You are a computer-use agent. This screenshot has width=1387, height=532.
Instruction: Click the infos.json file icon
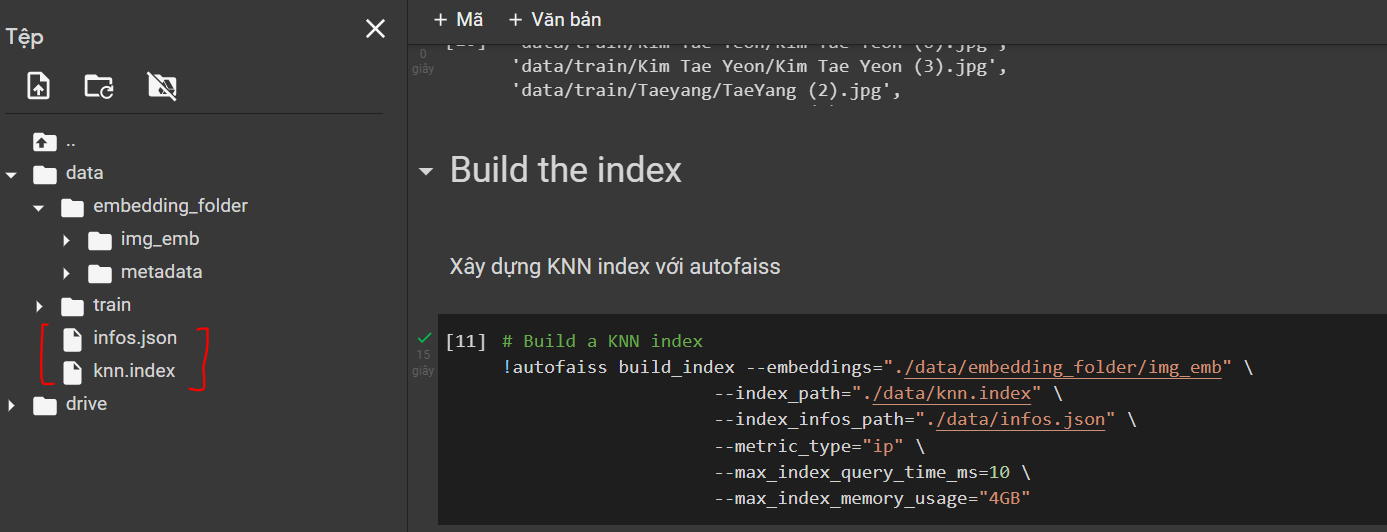tap(72, 339)
